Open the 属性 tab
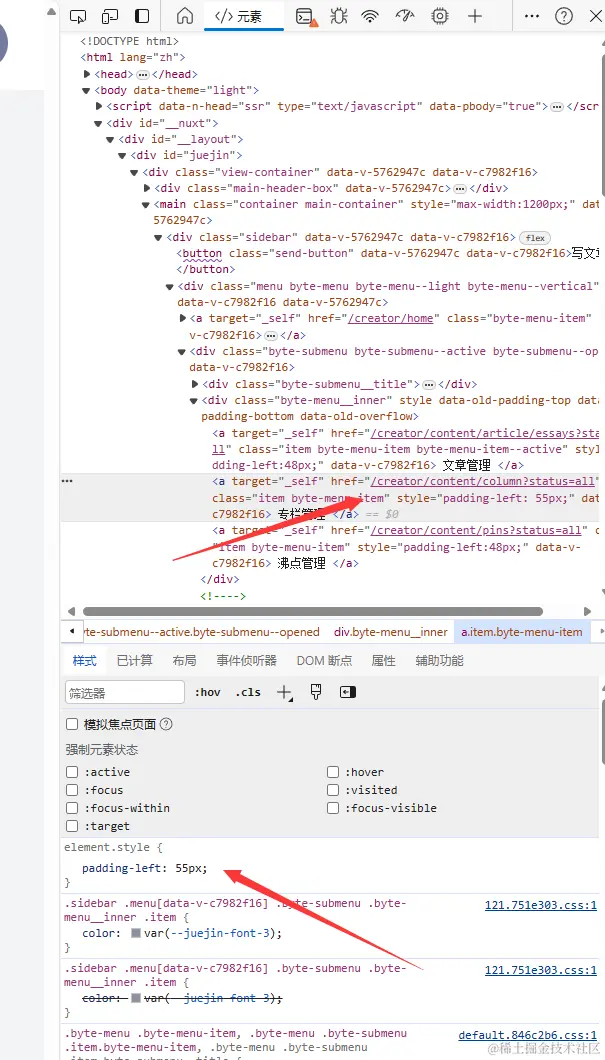The width and height of the screenshot is (605, 1060). (x=384, y=661)
